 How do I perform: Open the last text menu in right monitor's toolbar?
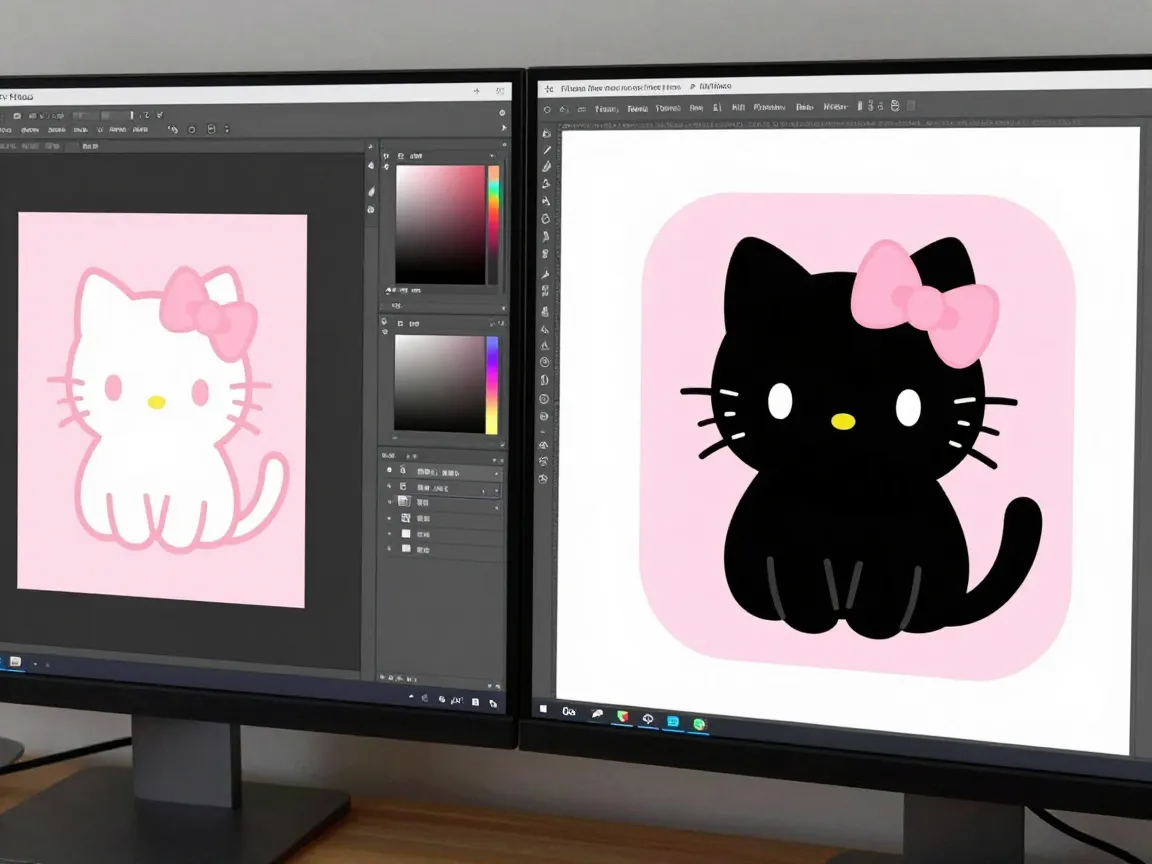[835, 107]
